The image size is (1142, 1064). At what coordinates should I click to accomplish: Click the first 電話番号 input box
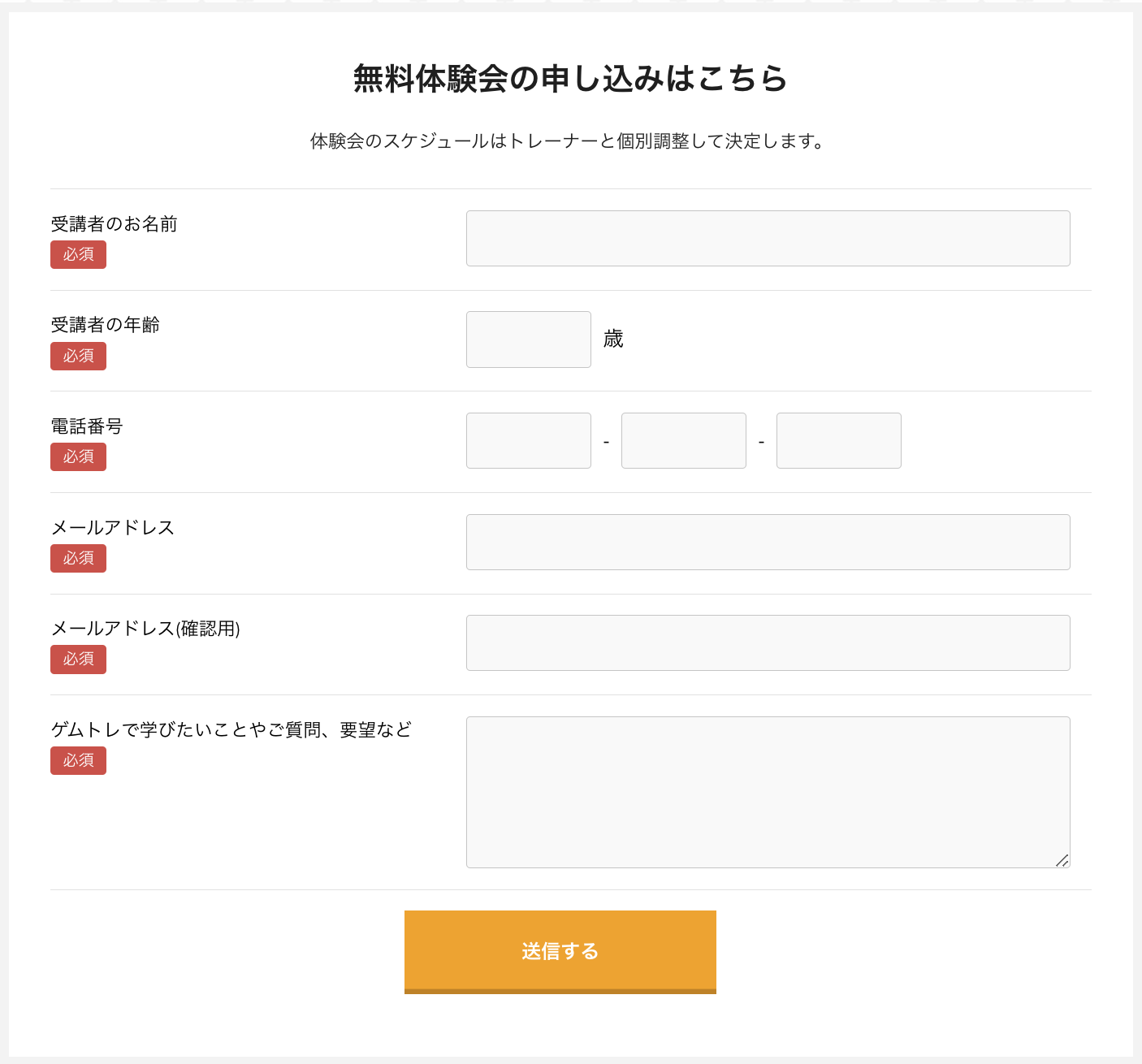coord(529,440)
